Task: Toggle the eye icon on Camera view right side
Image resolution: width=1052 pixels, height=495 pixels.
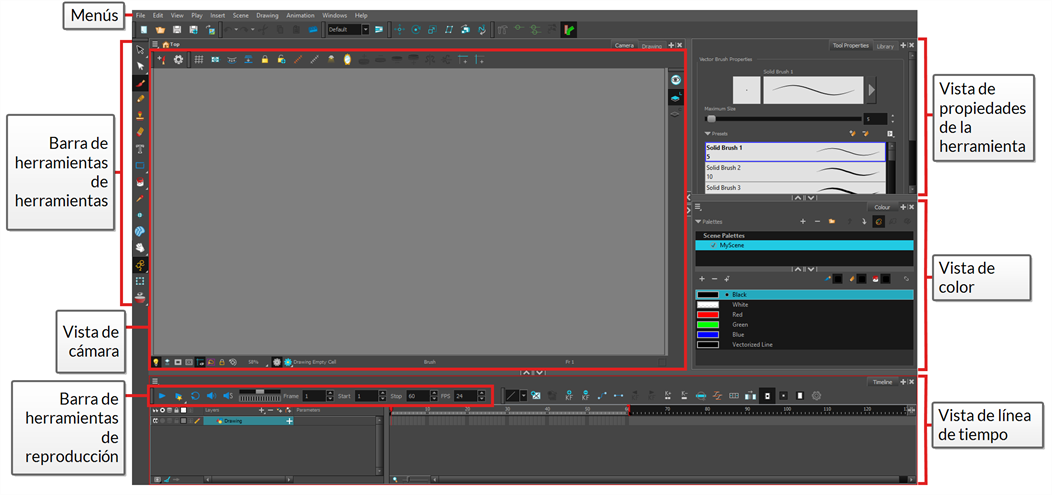Action: click(676, 80)
